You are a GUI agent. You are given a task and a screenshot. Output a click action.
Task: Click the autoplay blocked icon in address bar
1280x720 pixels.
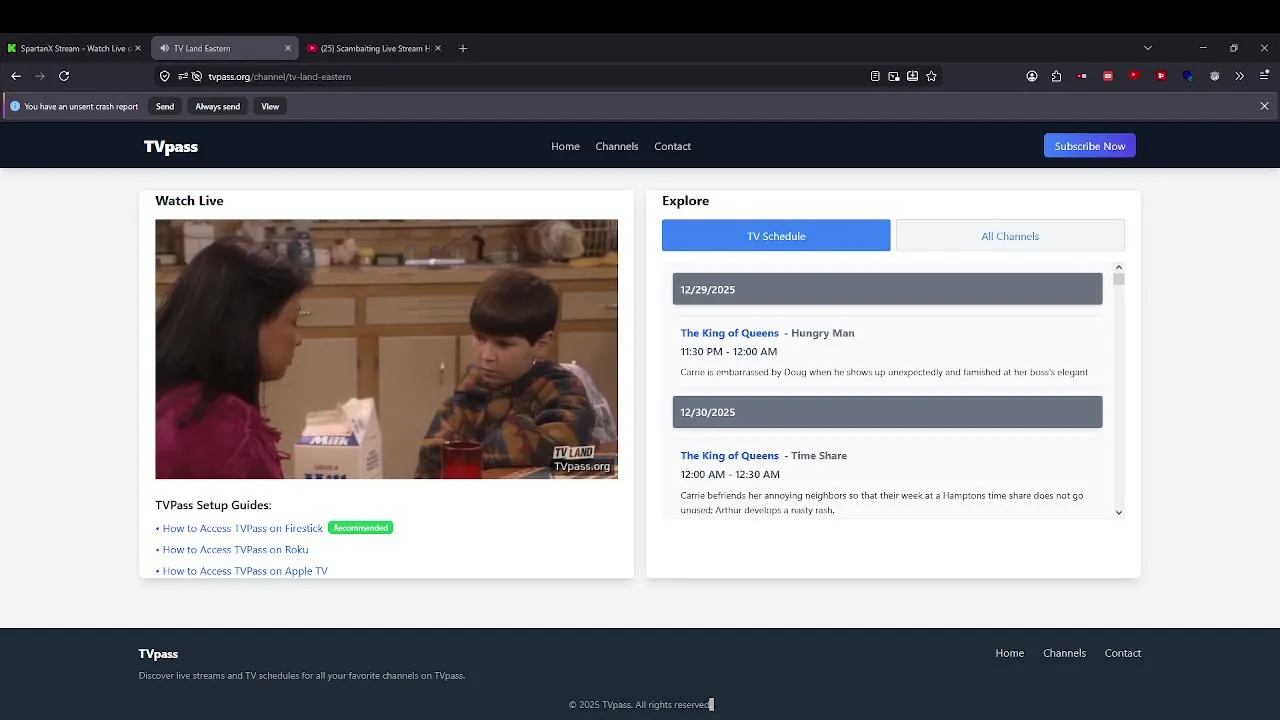click(x=197, y=76)
